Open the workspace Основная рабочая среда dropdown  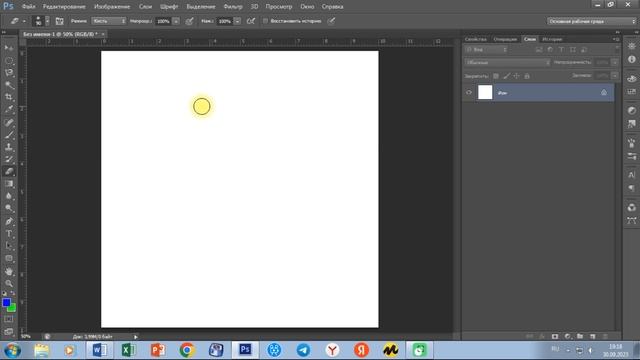click(592, 21)
